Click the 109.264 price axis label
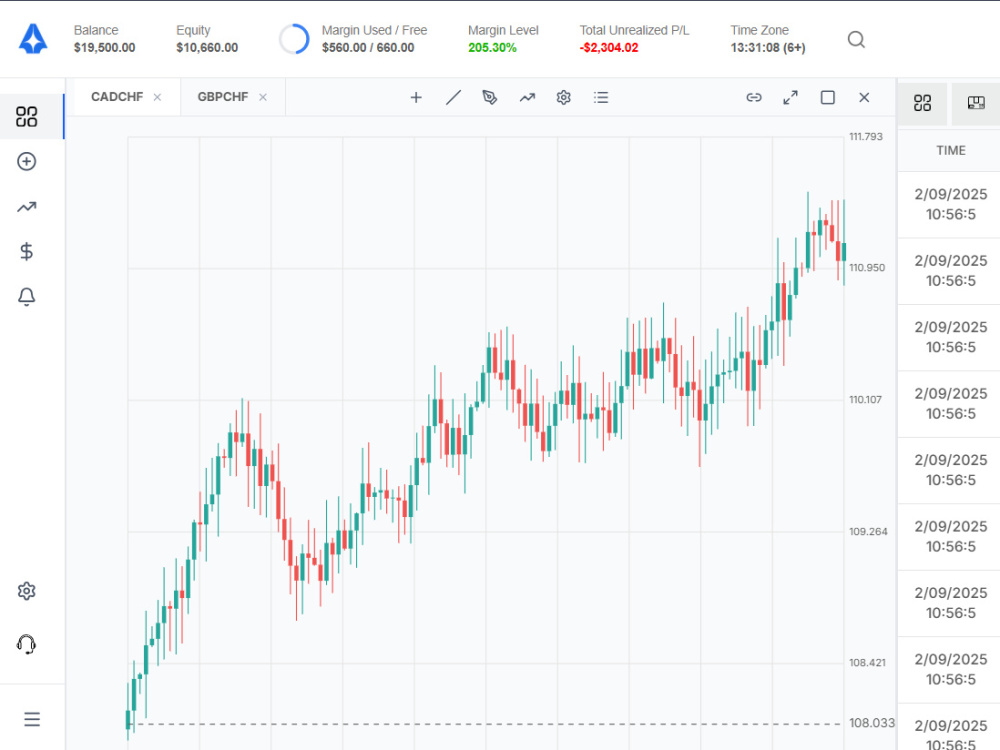The height and width of the screenshot is (750, 1000). click(868, 532)
